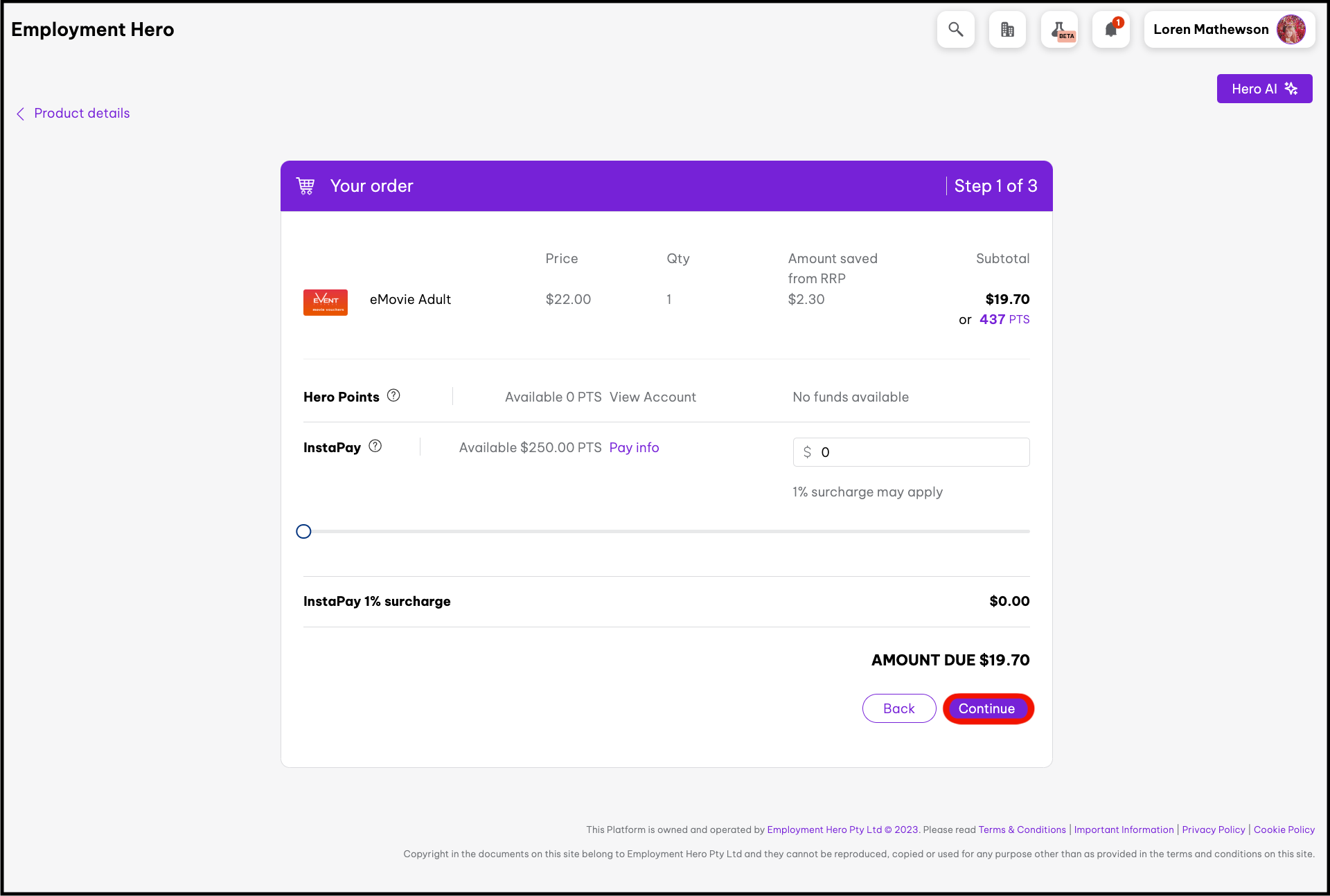Screen dimensions: 1330x896
Task: Click the Step 1 of 3 indicator
Action: [x=995, y=186]
